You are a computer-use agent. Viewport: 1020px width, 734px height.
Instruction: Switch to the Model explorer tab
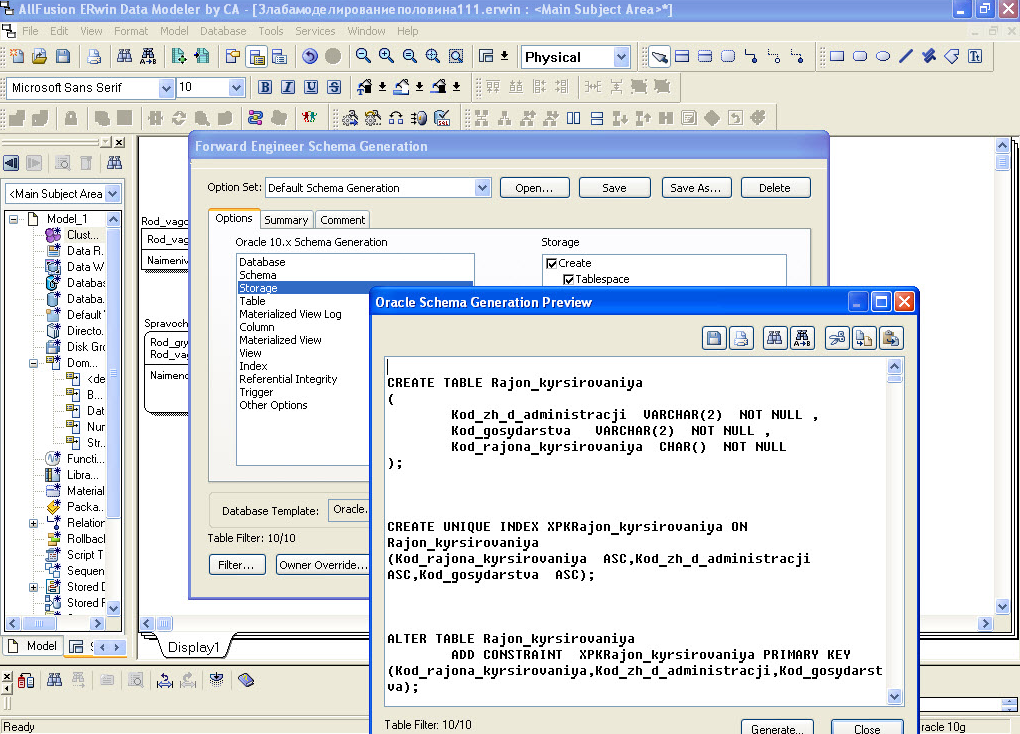point(33,646)
